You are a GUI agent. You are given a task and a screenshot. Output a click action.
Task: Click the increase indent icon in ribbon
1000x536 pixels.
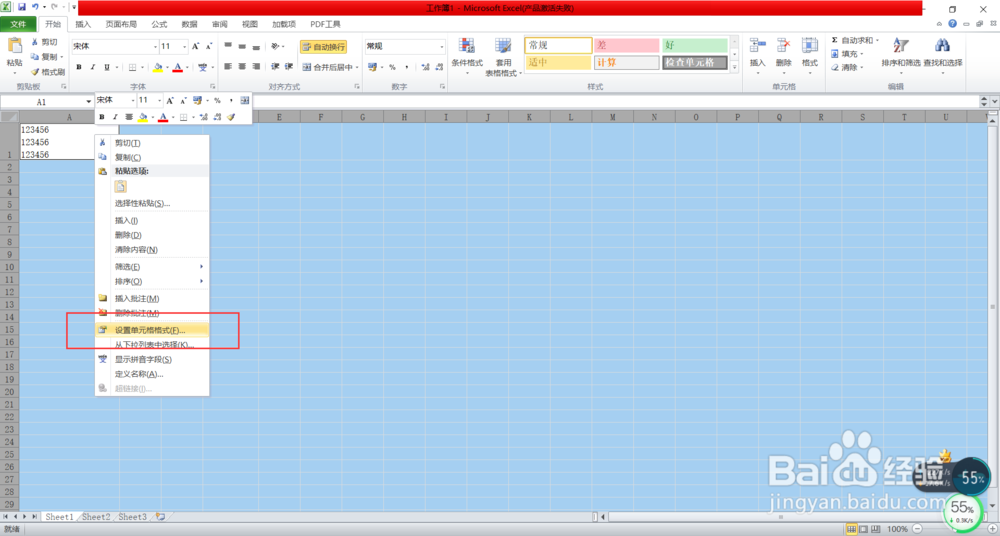coord(289,67)
